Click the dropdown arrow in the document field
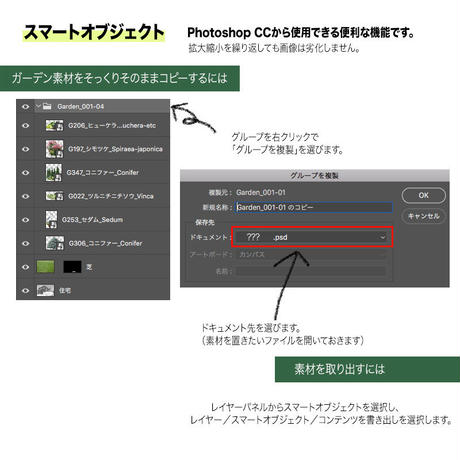Image resolution: width=460 pixels, height=460 pixels. coord(383,237)
